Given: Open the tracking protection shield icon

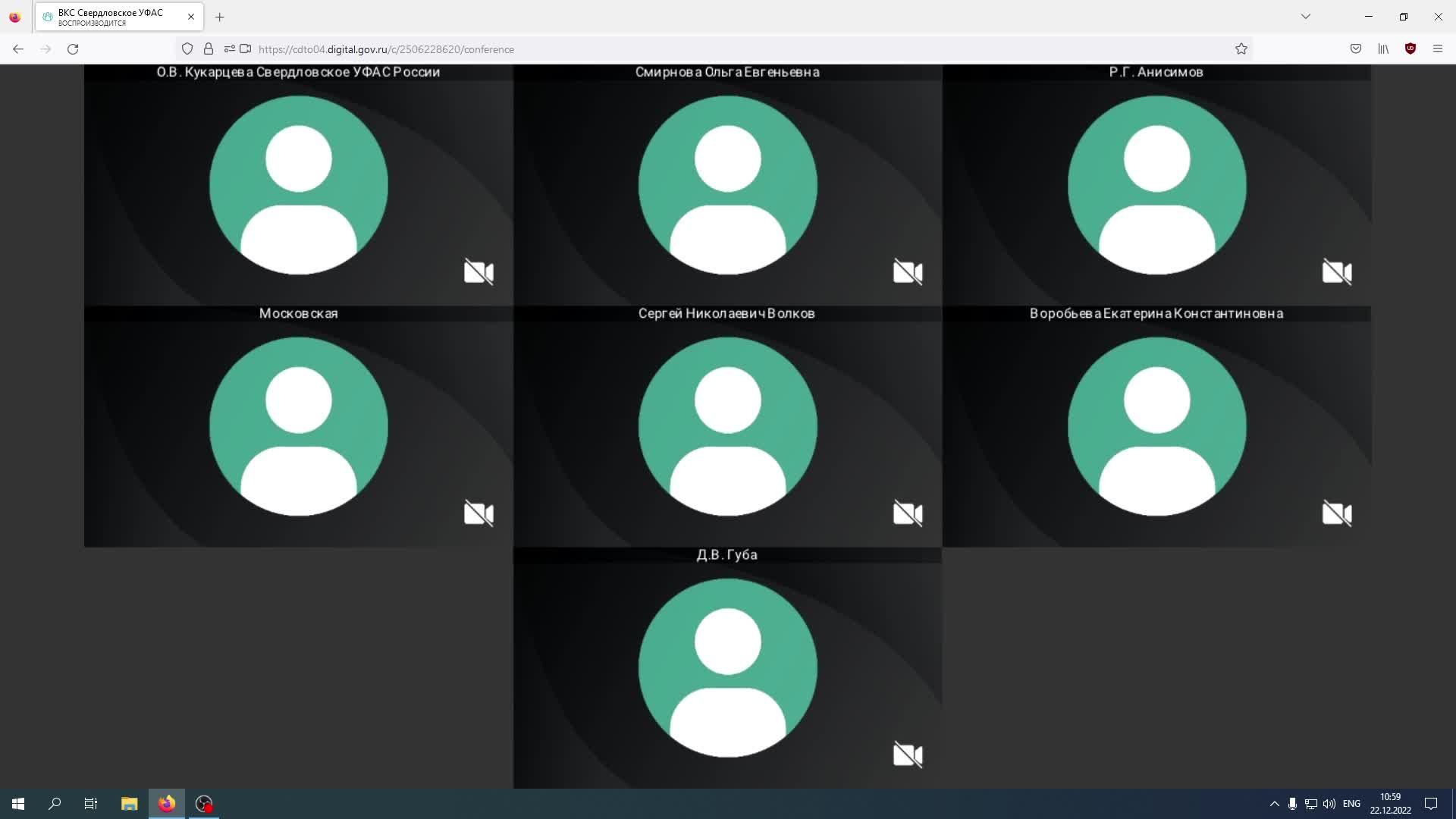Looking at the screenshot, I should pyautogui.click(x=187, y=49).
